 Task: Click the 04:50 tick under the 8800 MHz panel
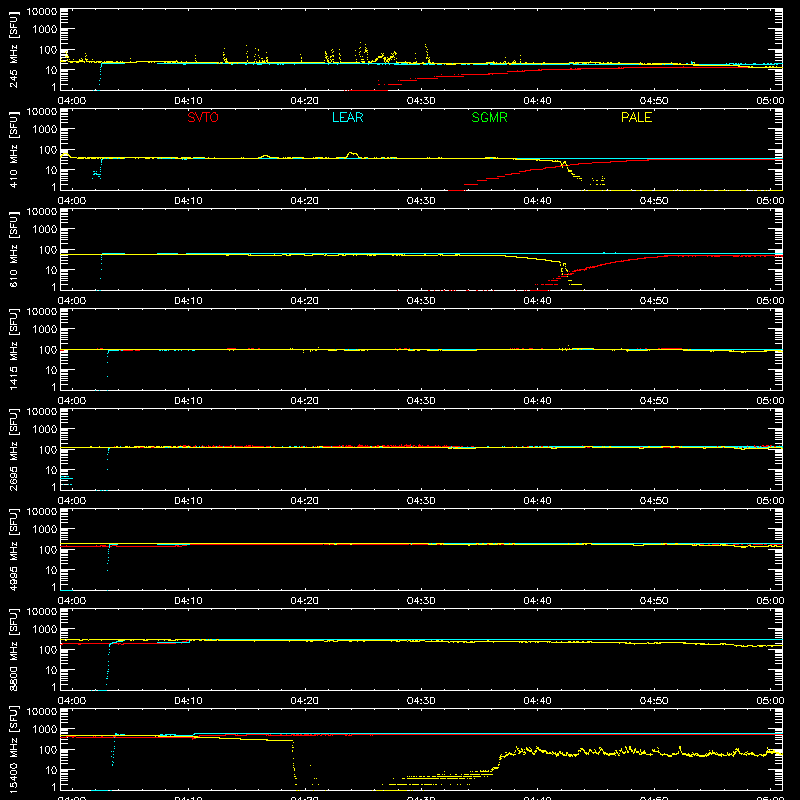click(654, 701)
